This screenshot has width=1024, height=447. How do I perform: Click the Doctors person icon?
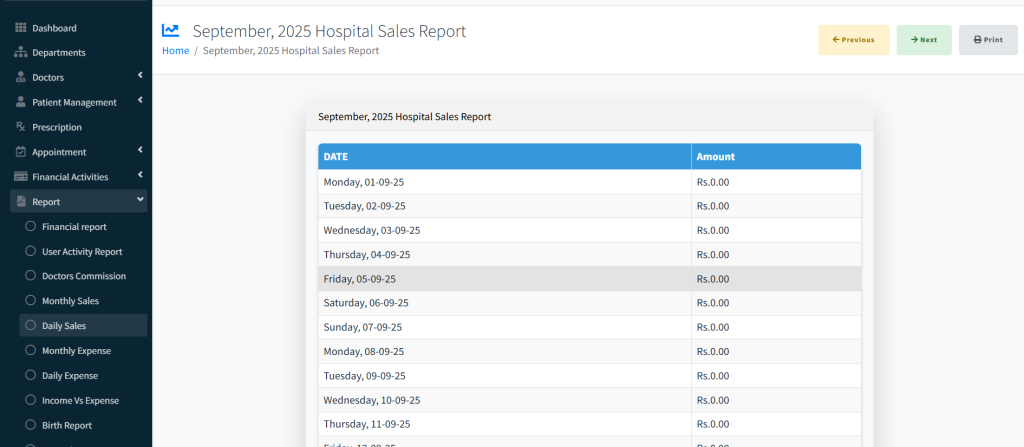20,77
